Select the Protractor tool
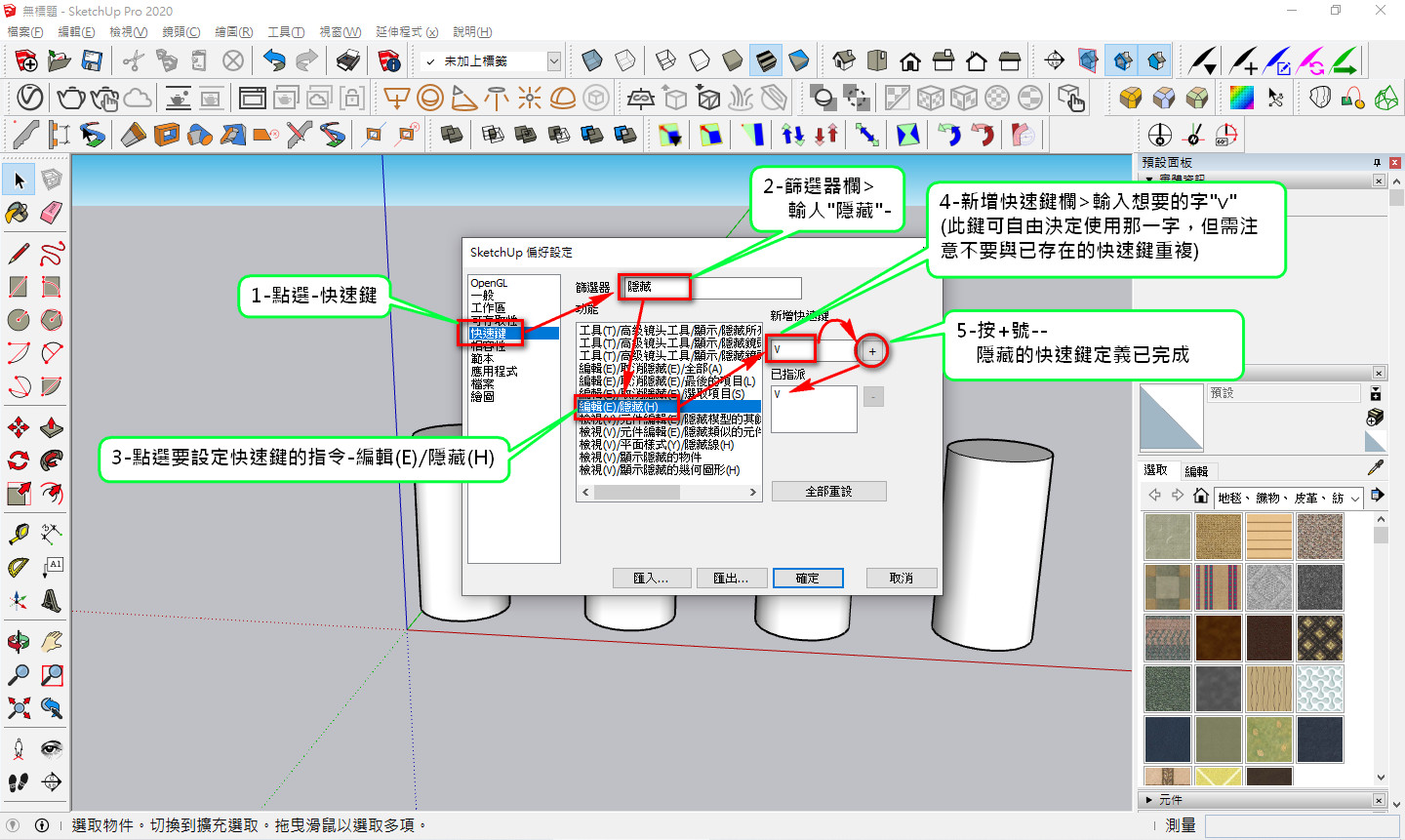Viewport: 1405px width, 840px height. tap(19, 567)
